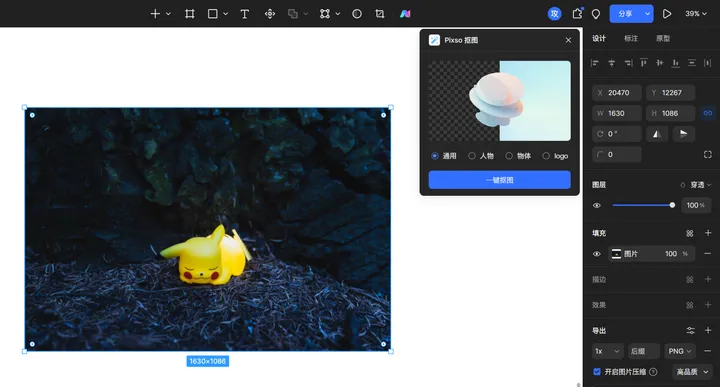
Task: Switch to the 设计 tab
Action: [x=599, y=39]
